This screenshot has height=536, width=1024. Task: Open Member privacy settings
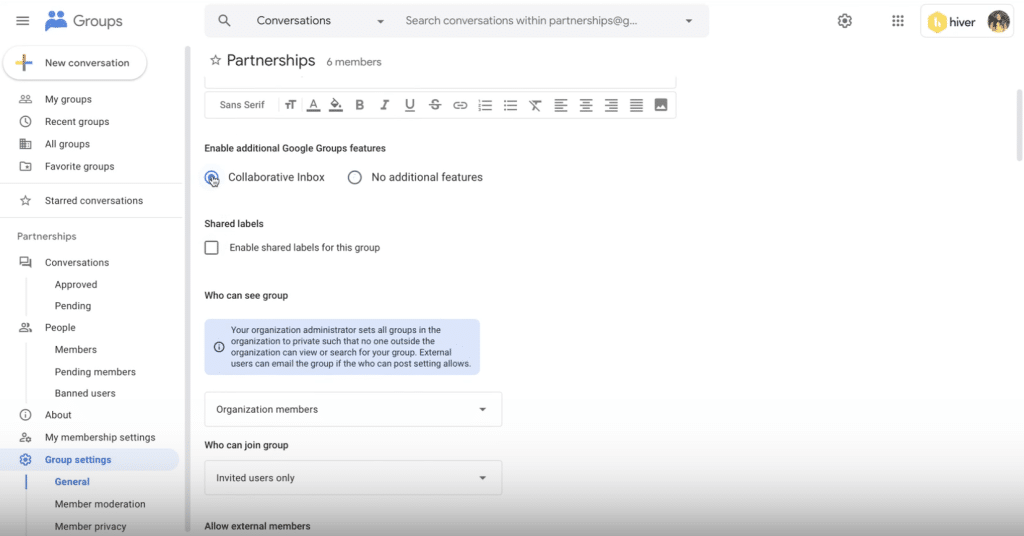click(x=90, y=526)
